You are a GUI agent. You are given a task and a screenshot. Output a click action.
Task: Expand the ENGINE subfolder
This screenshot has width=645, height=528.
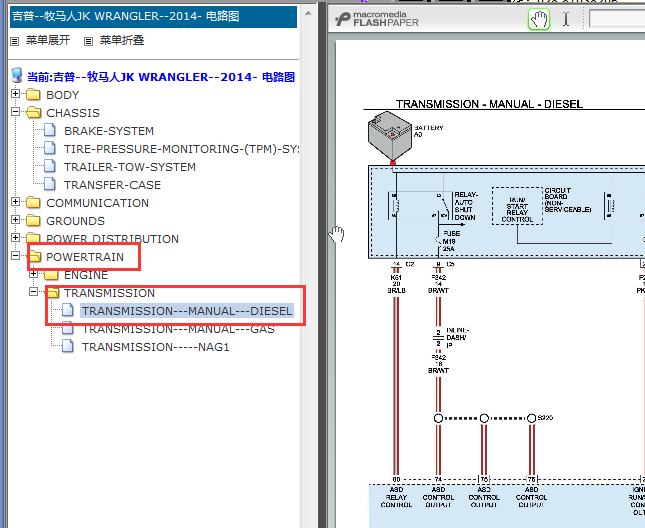pos(33,274)
